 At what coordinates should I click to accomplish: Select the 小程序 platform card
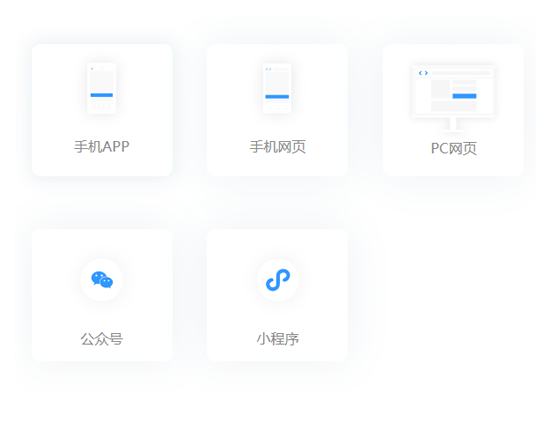[277, 295]
